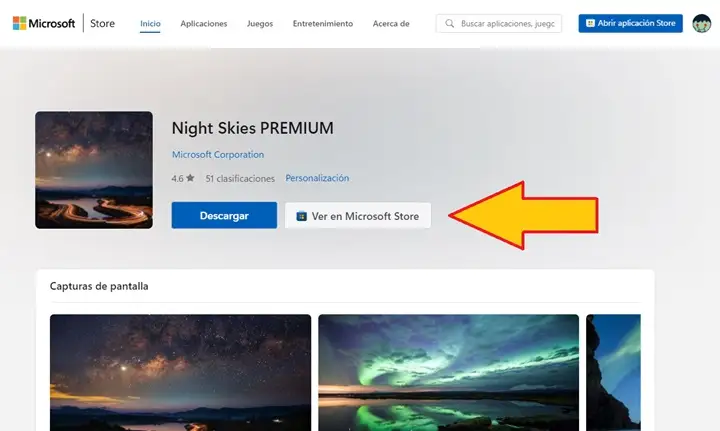Click the Store icon in Abrir aplicación Store

[590, 23]
